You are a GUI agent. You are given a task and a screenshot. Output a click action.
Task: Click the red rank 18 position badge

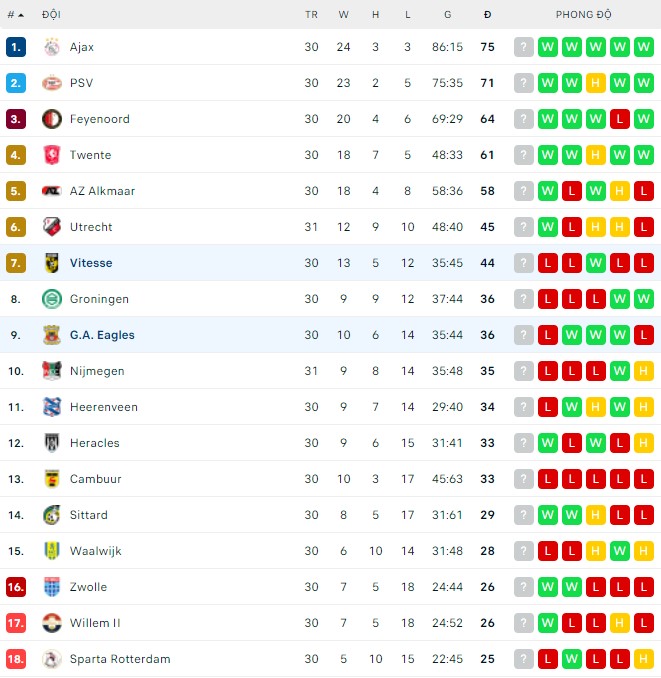[15, 659]
